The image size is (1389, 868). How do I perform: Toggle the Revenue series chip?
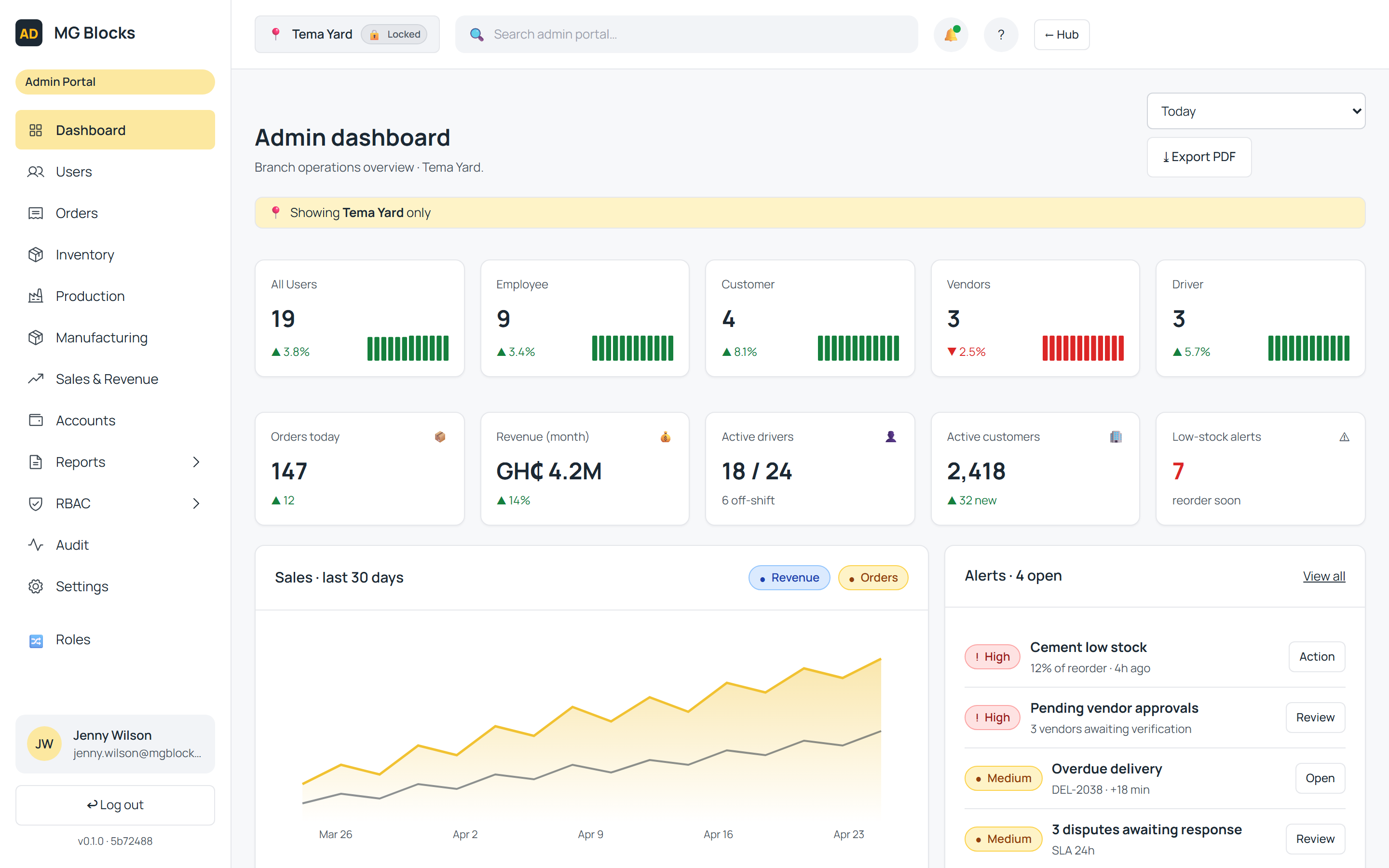789,578
